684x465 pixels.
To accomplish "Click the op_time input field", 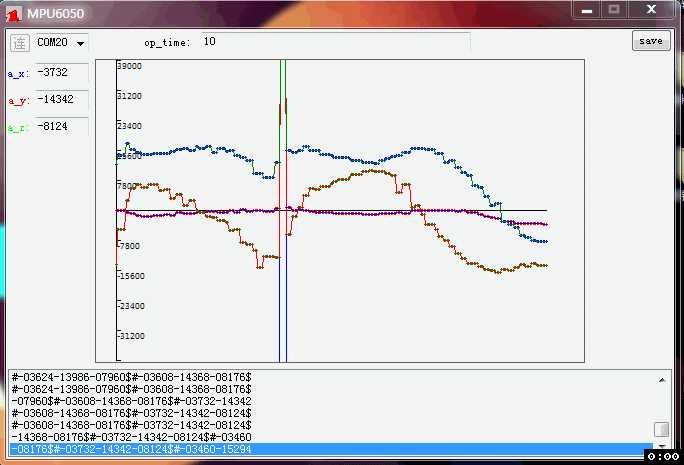I will pyautogui.click(x=335, y=42).
